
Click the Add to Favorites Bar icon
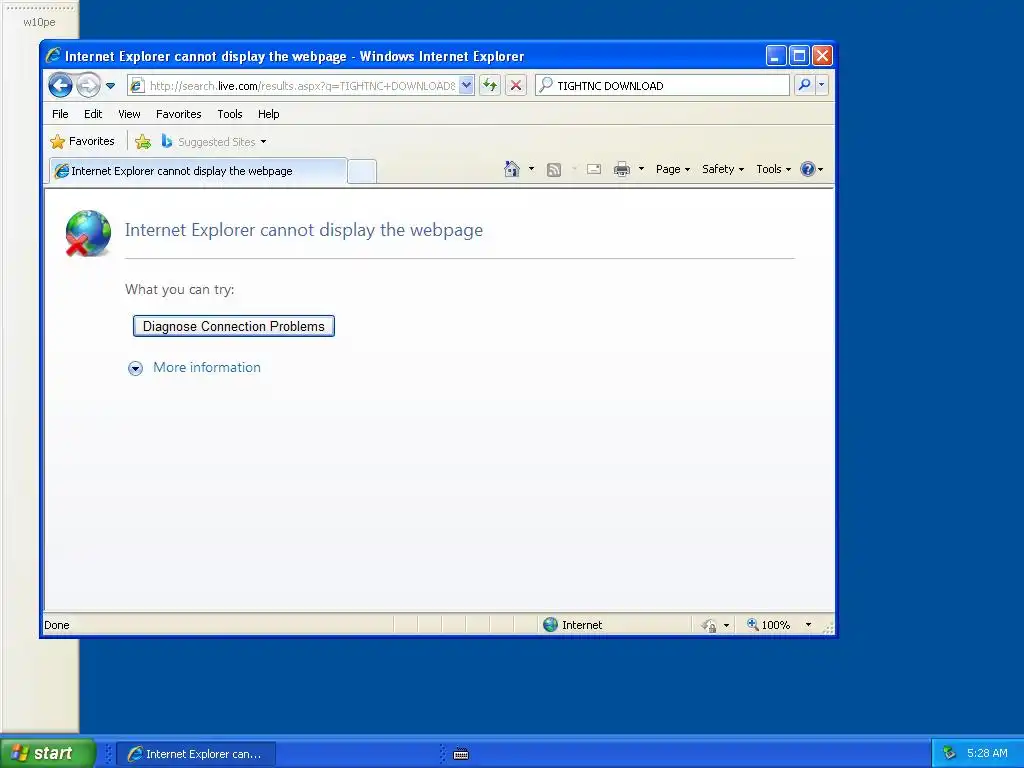point(143,141)
